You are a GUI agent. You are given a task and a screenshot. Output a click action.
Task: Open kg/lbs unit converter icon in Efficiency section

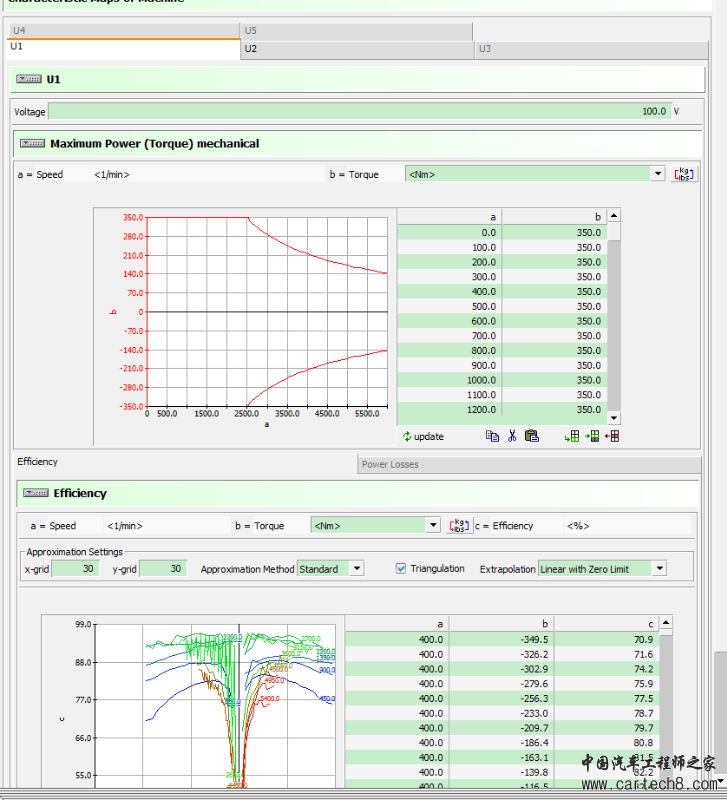459,526
